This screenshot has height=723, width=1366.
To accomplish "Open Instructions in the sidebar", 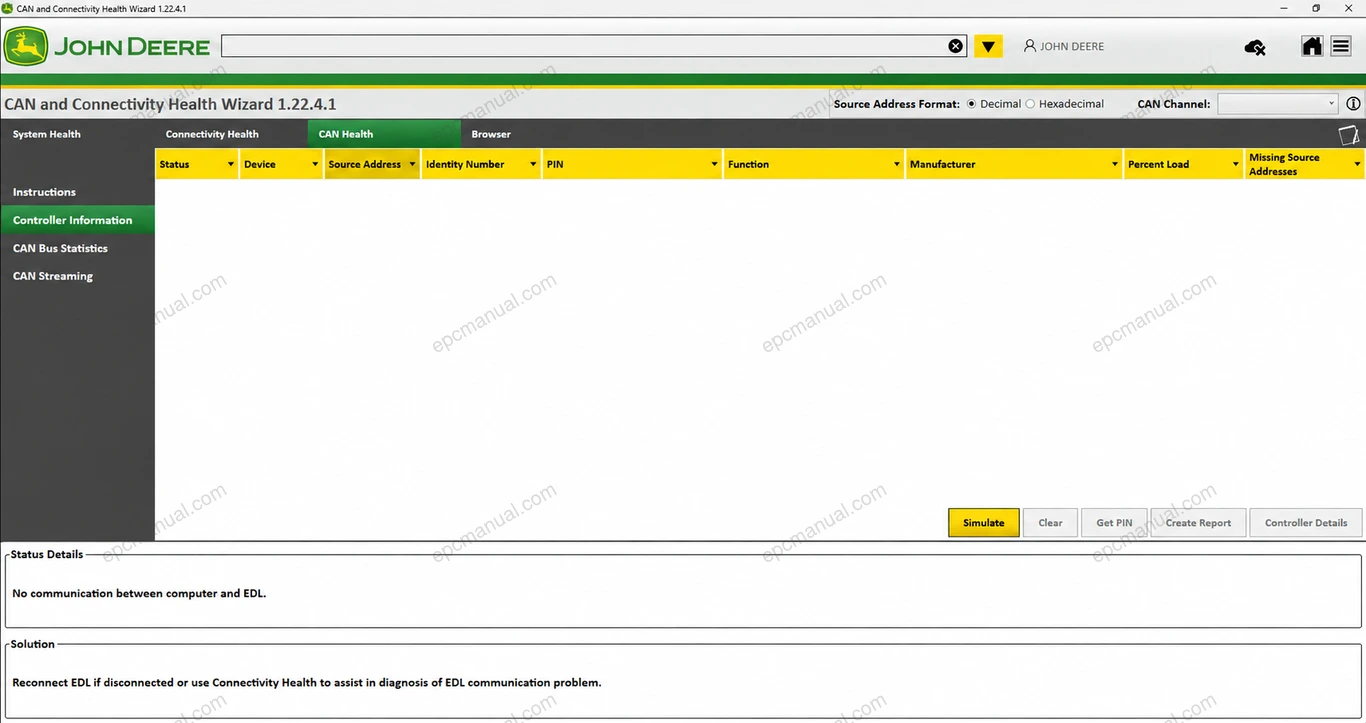I will [44, 192].
